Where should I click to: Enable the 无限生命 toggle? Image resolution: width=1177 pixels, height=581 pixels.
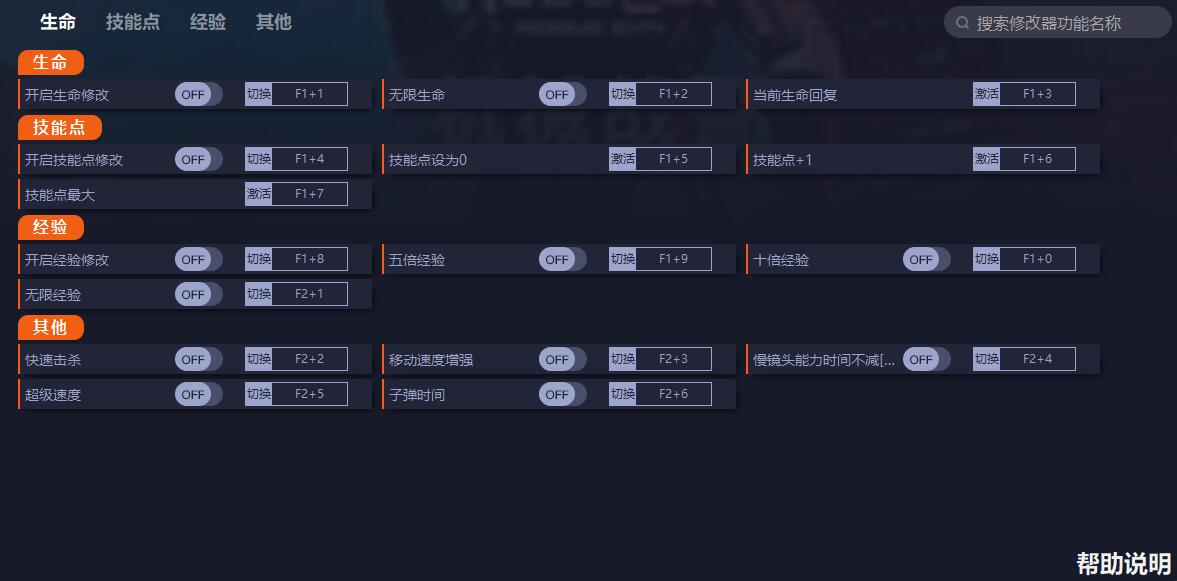(x=562, y=95)
